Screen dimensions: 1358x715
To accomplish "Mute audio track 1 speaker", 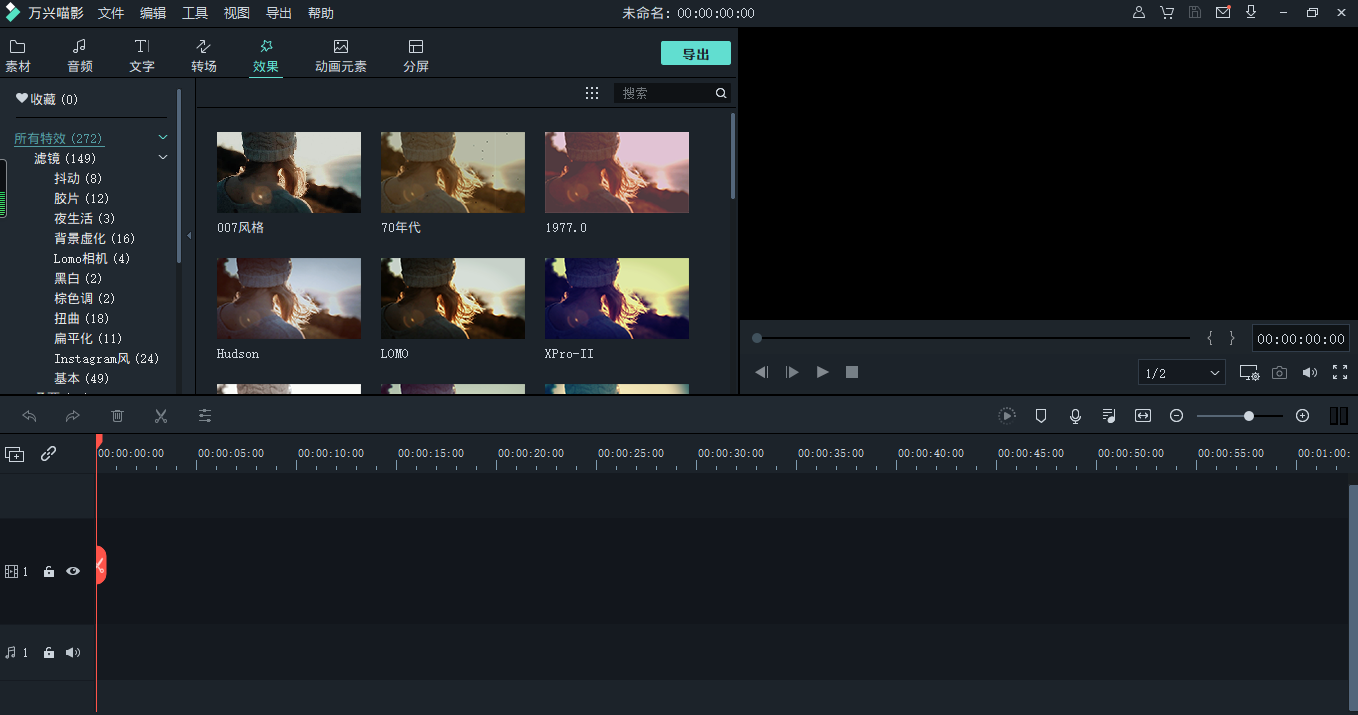I will [73, 652].
